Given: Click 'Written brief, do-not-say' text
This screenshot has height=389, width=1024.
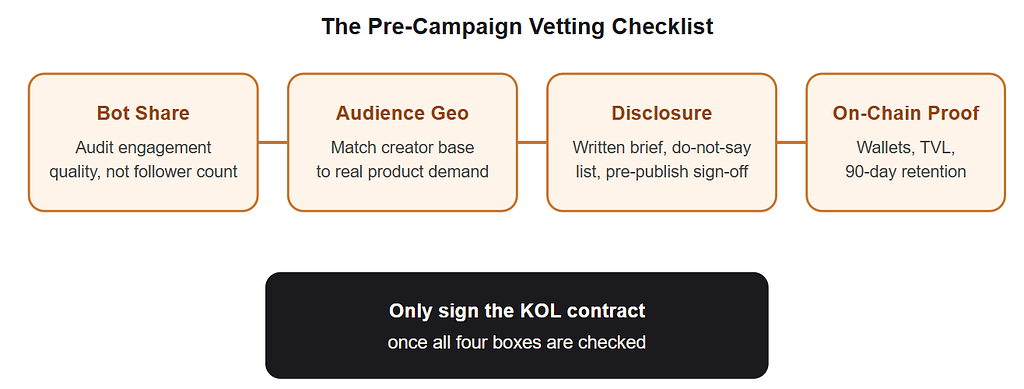Looking at the screenshot, I should 662,148.
